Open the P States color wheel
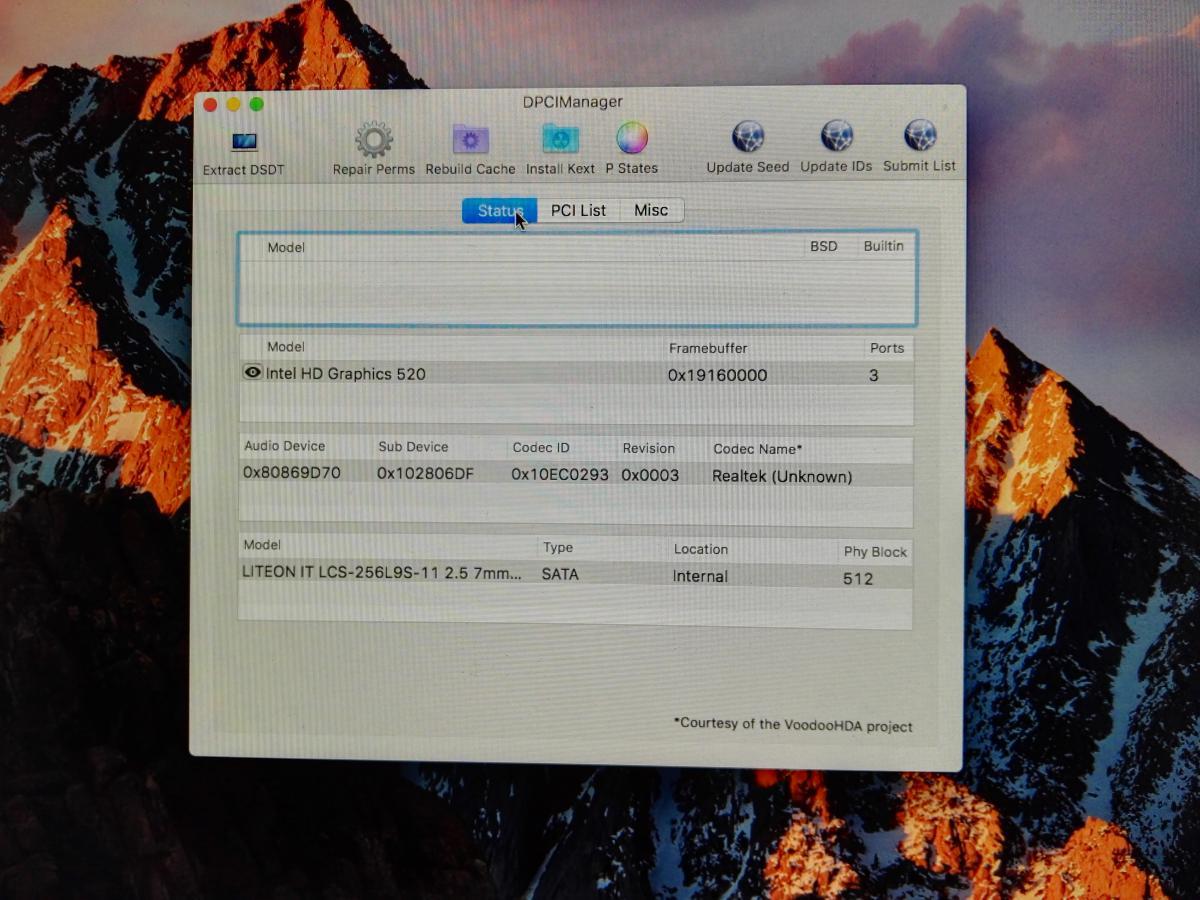Image resolution: width=1200 pixels, height=900 pixels. click(632, 138)
